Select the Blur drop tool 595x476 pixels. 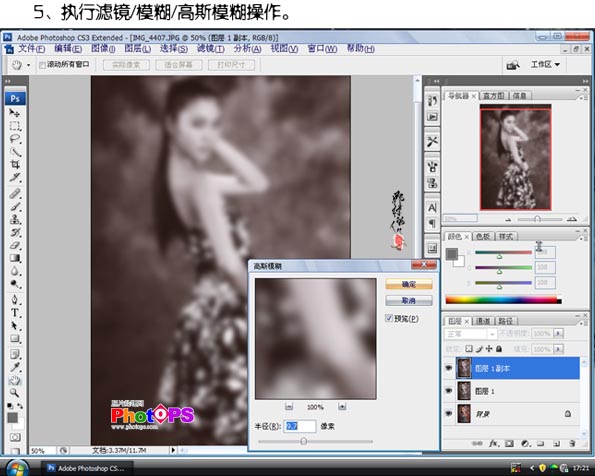tap(15, 271)
